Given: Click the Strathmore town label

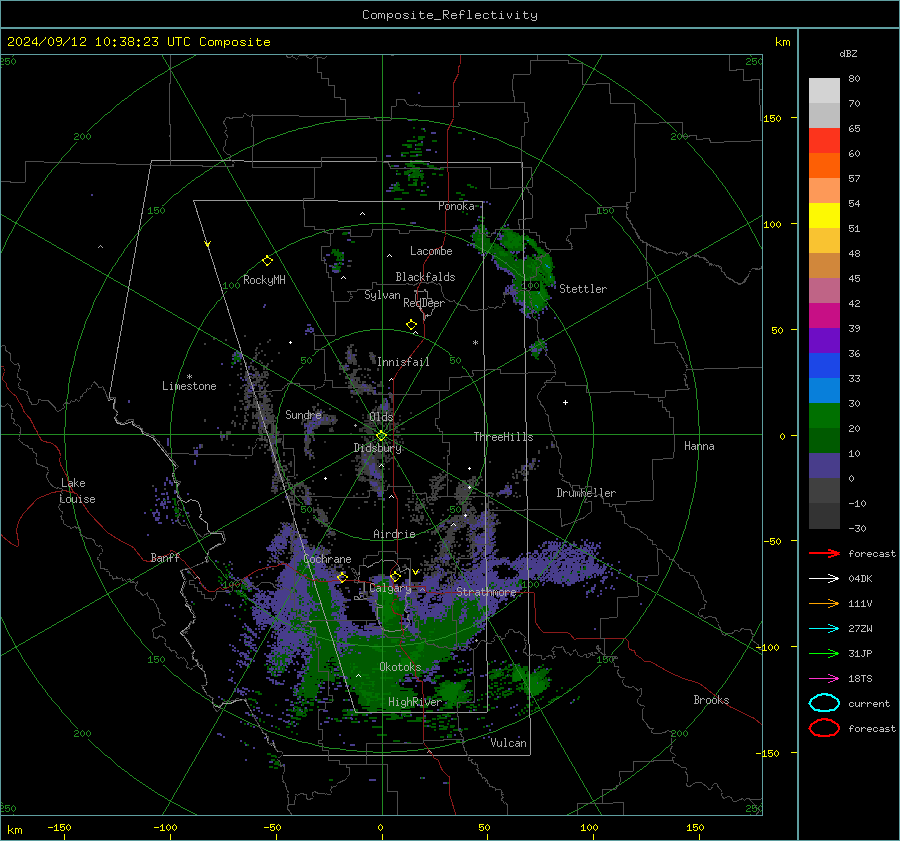Looking at the screenshot, I should point(486,592).
